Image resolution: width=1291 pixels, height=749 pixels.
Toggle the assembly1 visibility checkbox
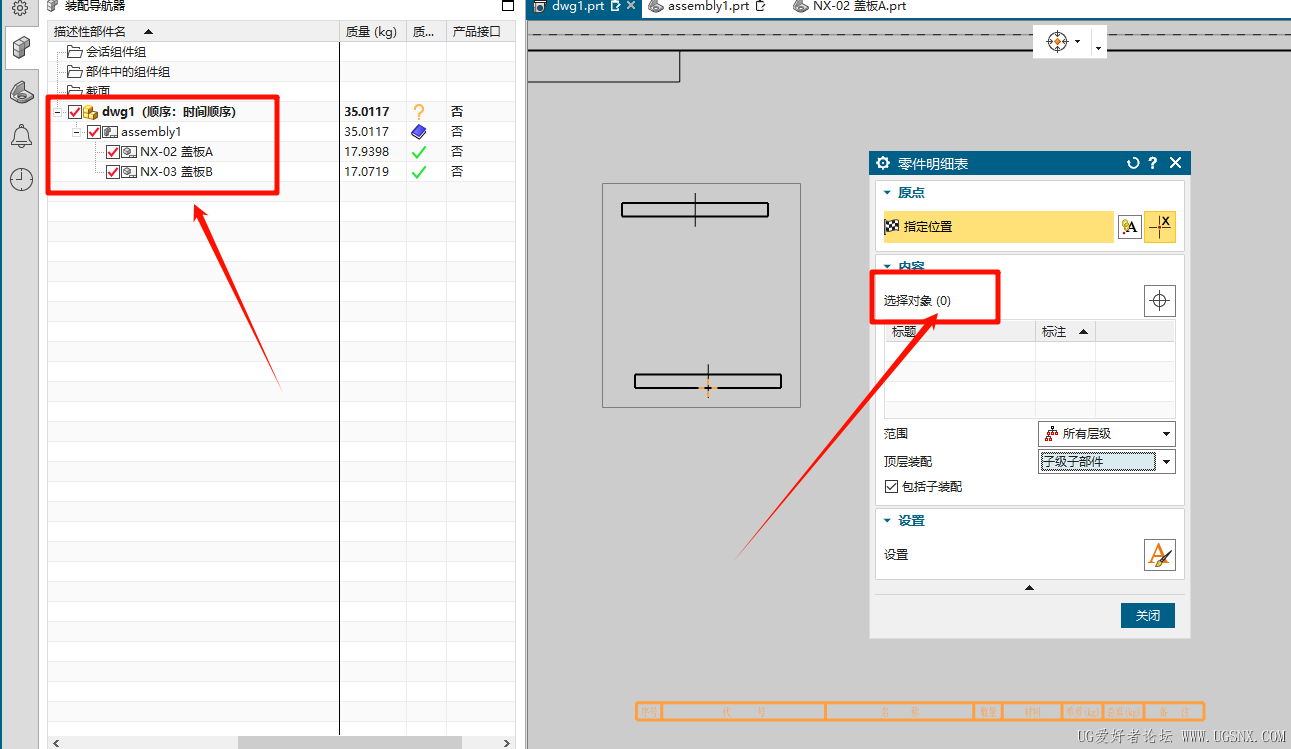94,132
